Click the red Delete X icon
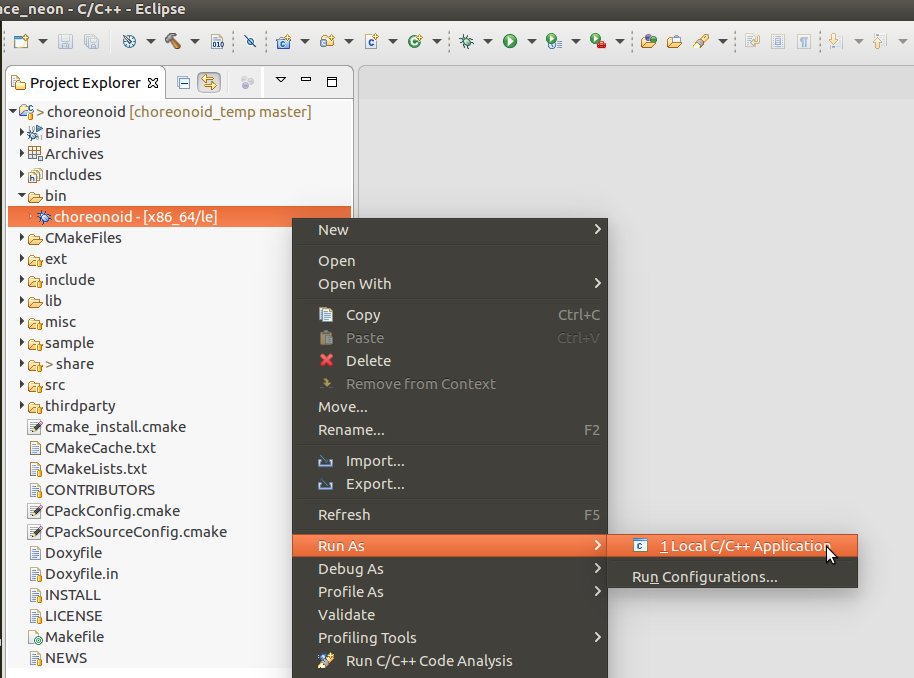The image size is (914, 678). 326,361
